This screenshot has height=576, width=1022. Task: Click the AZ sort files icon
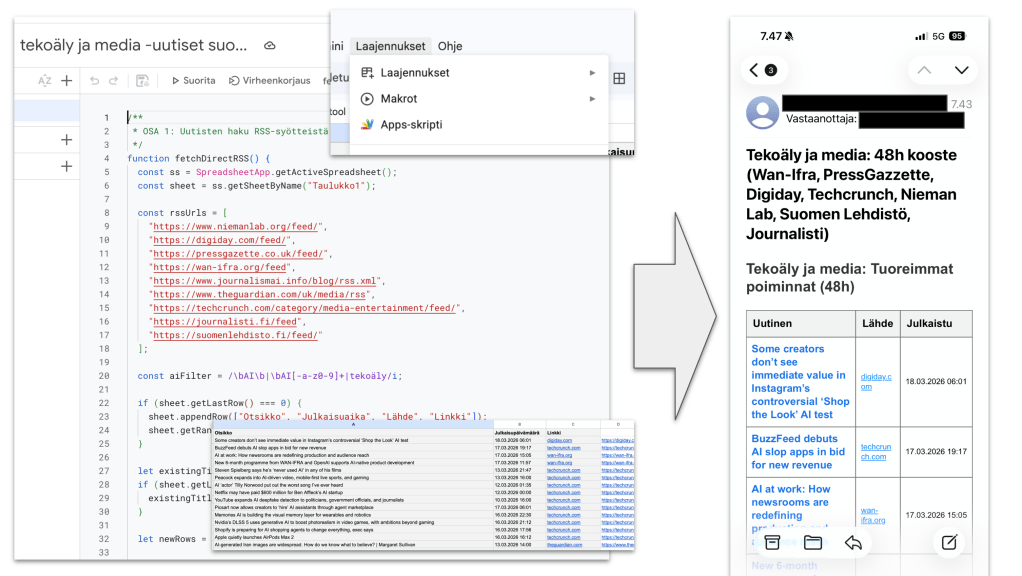[44, 81]
